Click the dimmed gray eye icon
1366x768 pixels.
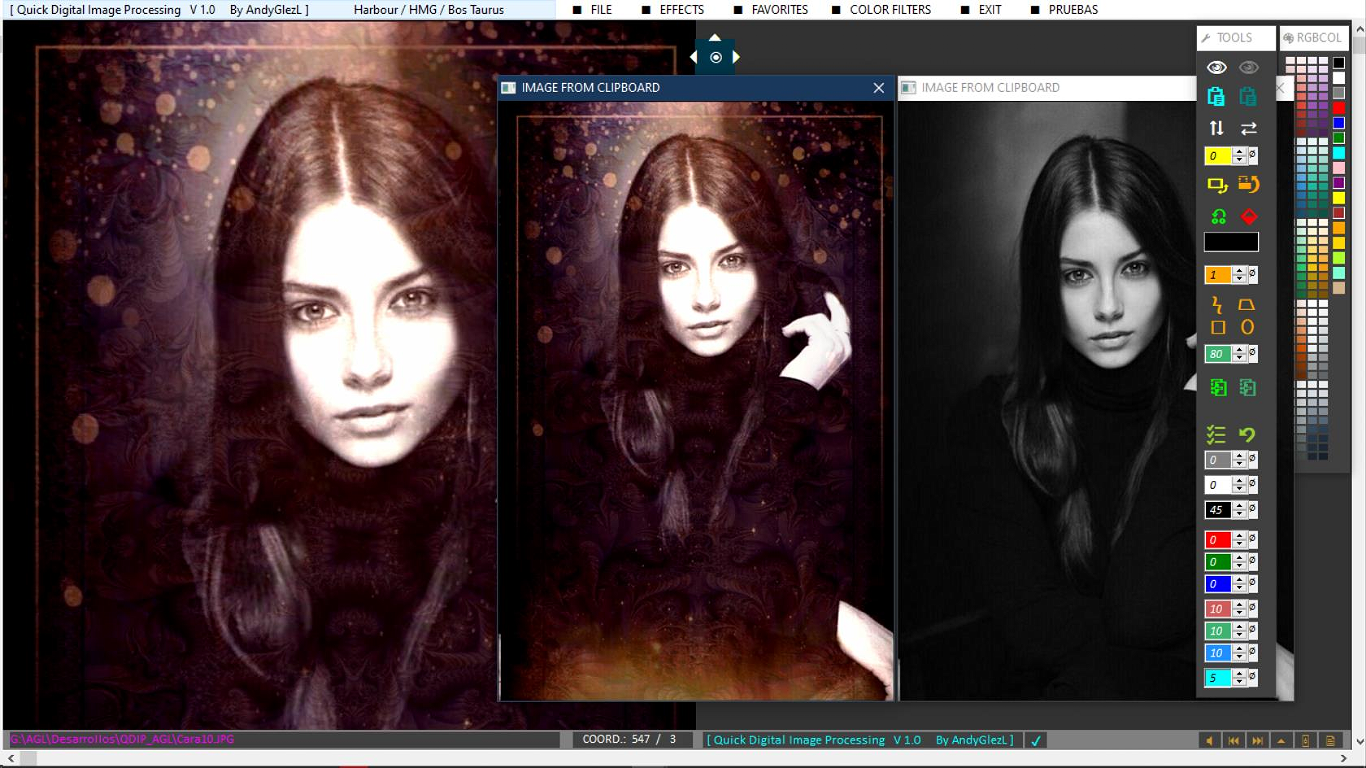click(1248, 67)
